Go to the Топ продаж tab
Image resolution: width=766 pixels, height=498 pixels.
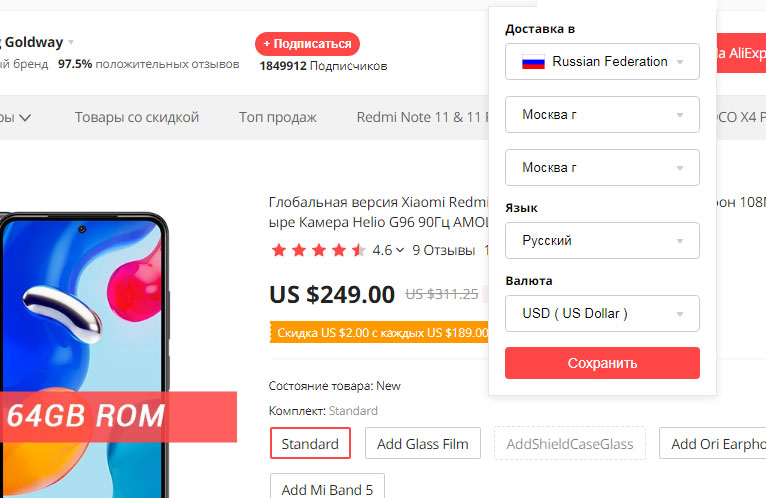[278, 117]
